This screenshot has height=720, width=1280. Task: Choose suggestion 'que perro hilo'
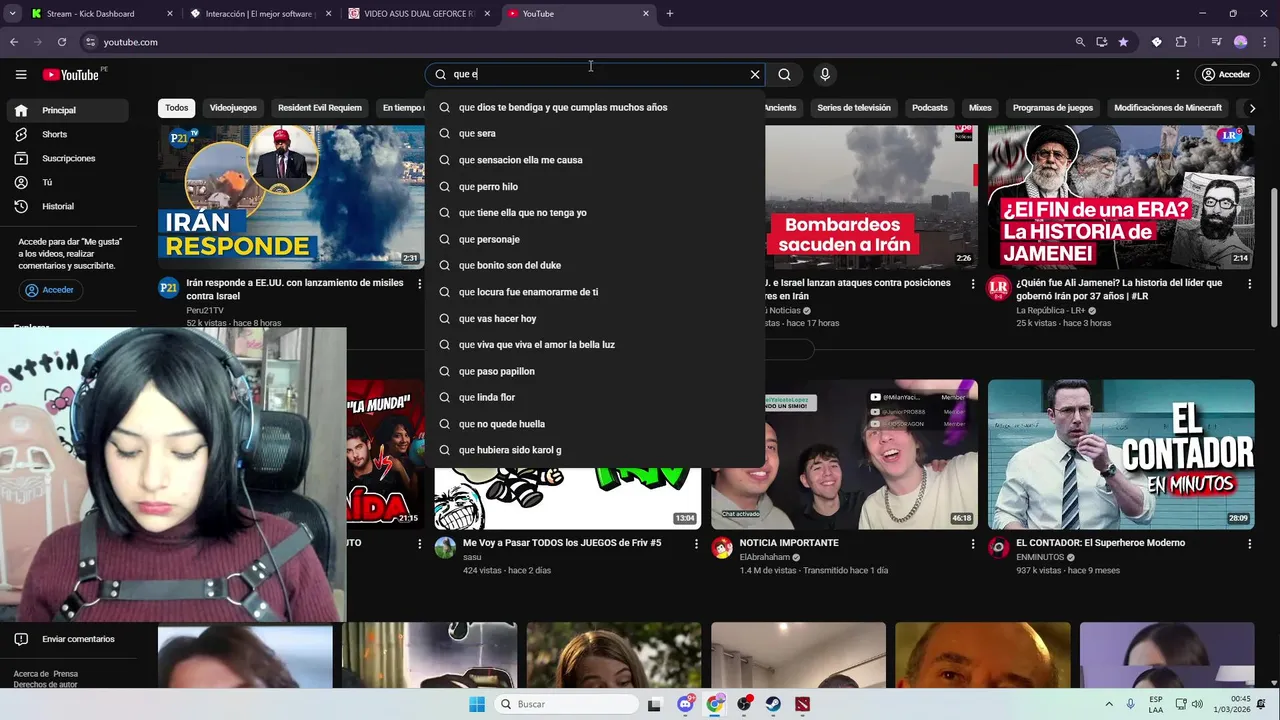595,187
